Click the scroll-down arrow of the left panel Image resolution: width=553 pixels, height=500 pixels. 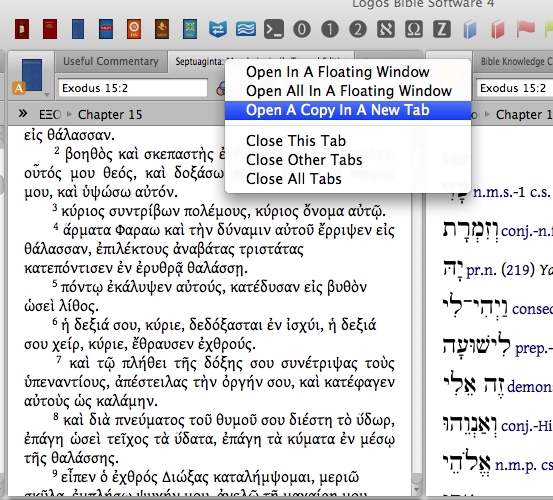click(417, 490)
